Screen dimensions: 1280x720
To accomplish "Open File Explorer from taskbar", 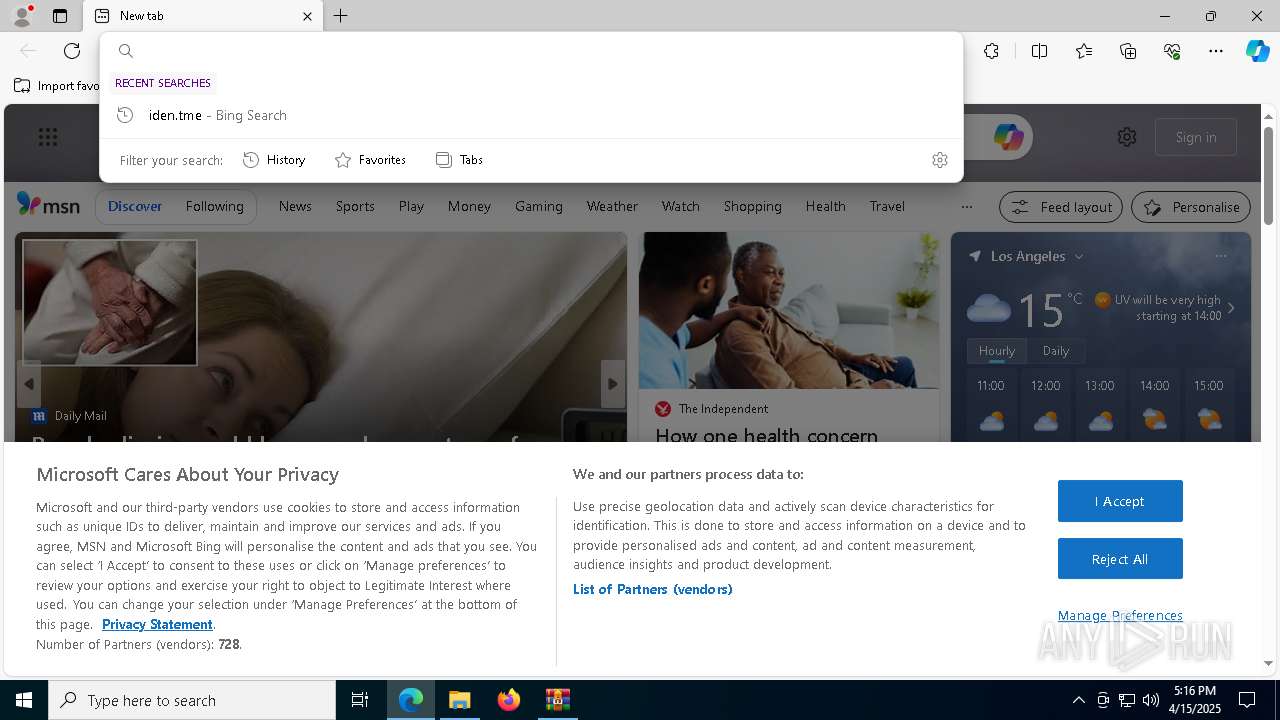I will point(459,700).
